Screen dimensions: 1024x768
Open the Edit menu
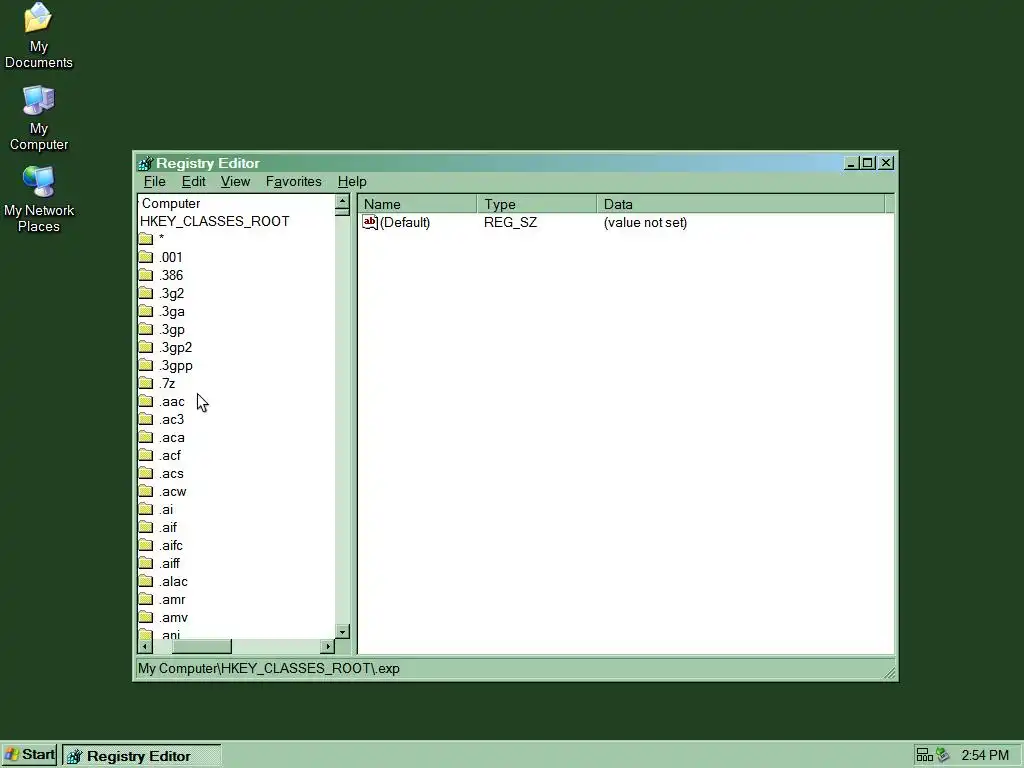[x=193, y=182]
